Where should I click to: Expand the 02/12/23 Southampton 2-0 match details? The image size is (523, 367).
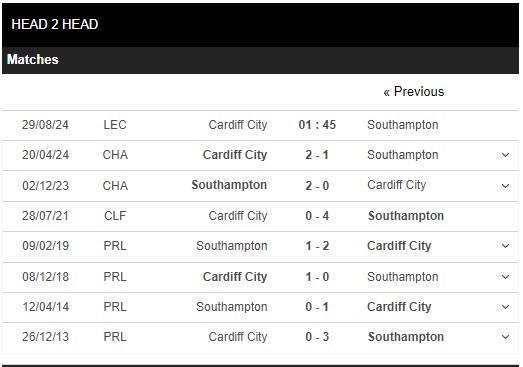(505, 186)
